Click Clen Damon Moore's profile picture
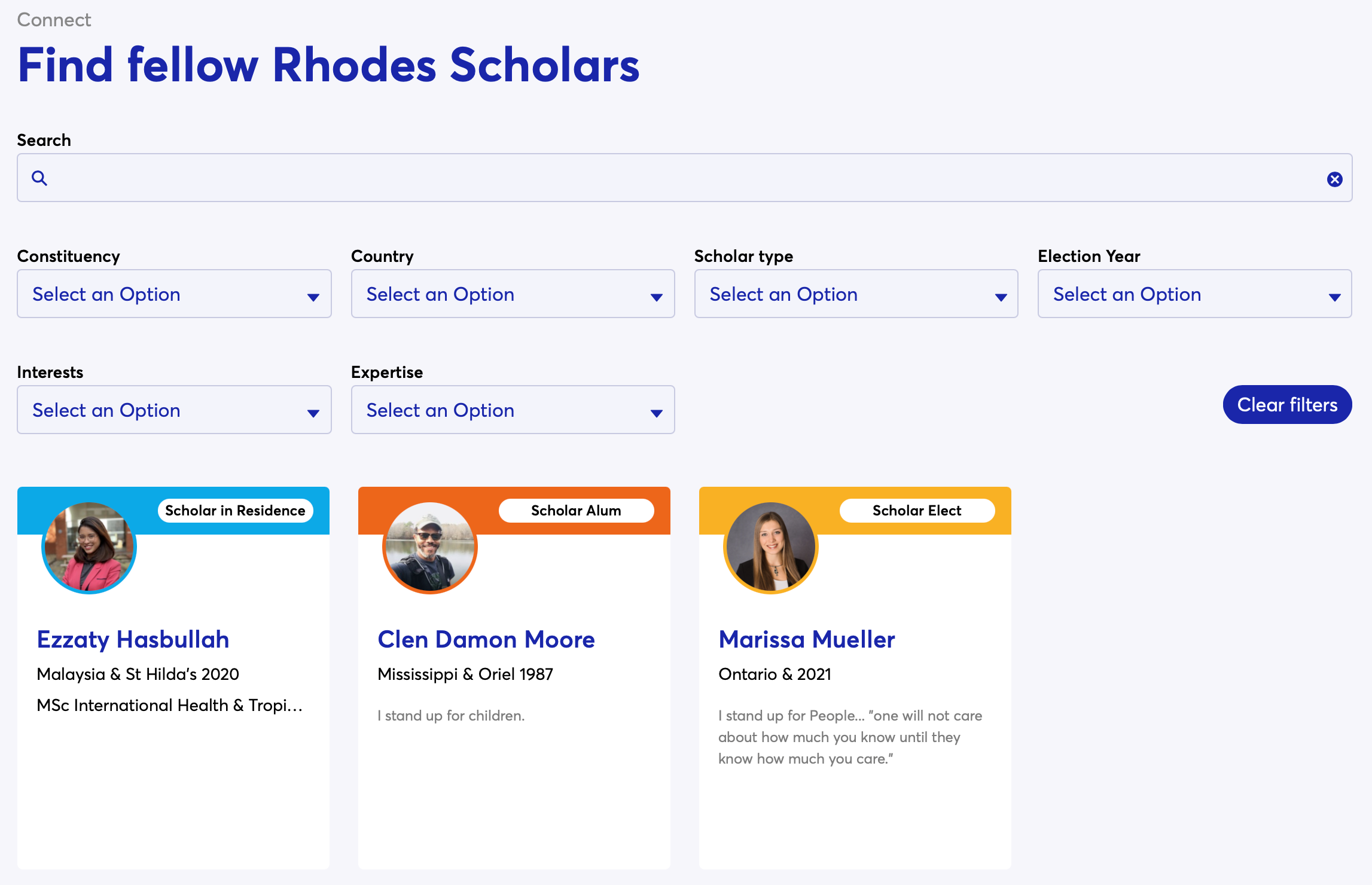The image size is (1372, 885). click(x=429, y=546)
